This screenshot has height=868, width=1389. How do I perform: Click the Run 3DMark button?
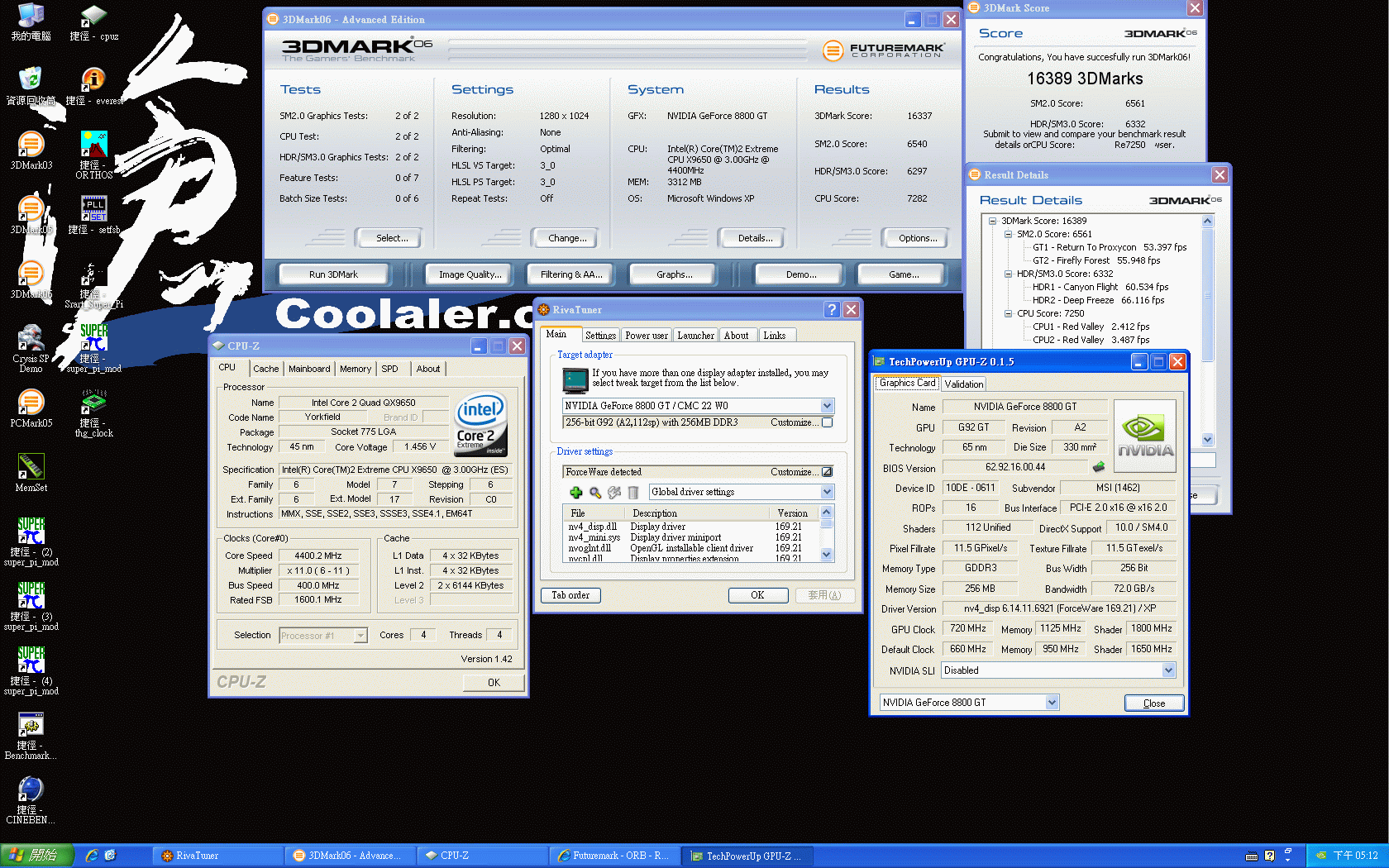coord(333,274)
